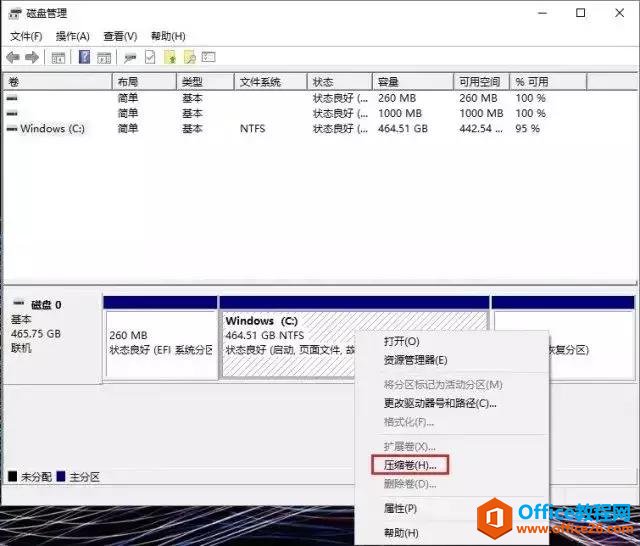Choose 打开(O) in the context menu
The width and height of the screenshot is (640, 546).
tap(402, 342)
